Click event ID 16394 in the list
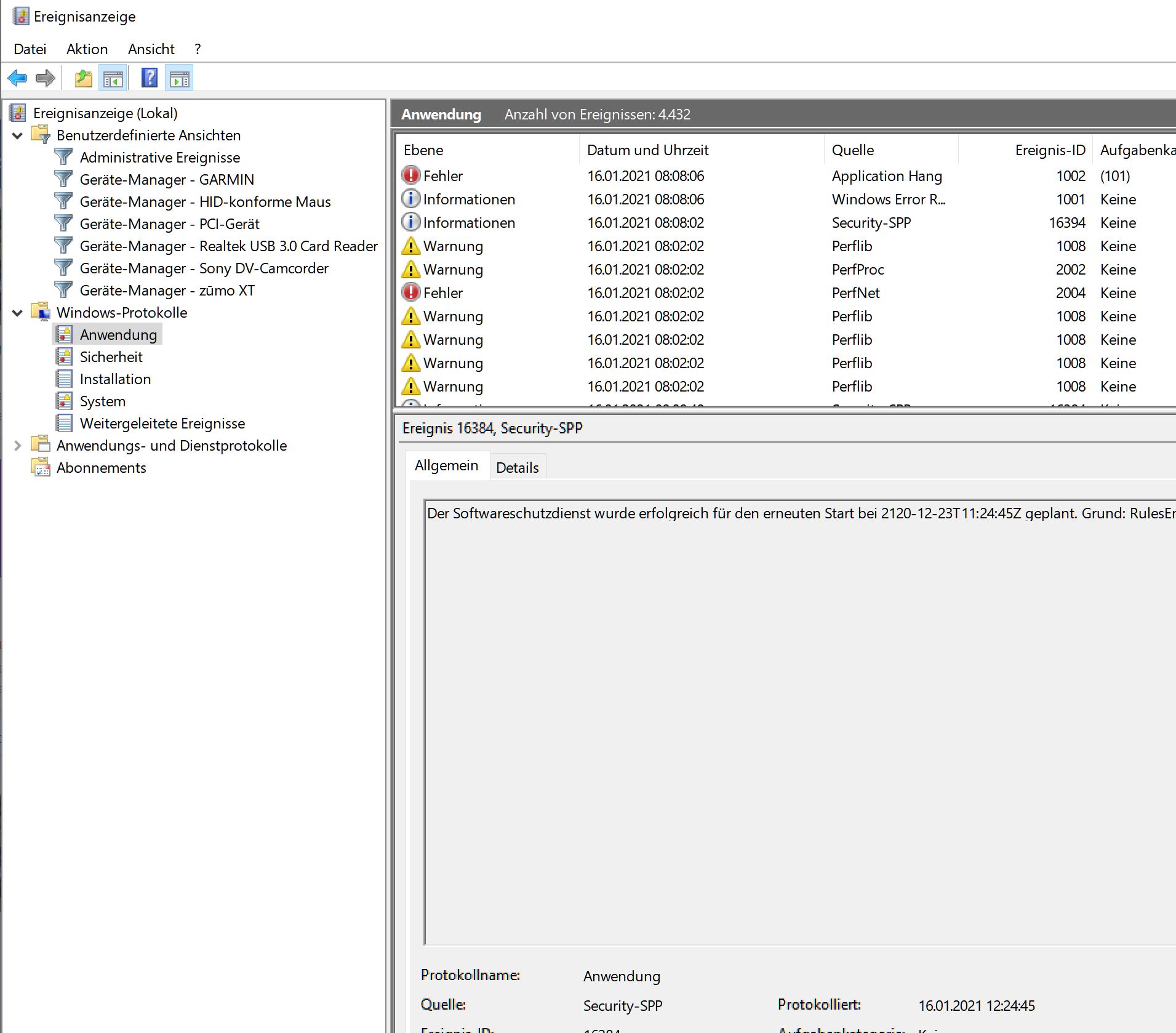Screen dimensions: 1176x1033 point(1067,223)
